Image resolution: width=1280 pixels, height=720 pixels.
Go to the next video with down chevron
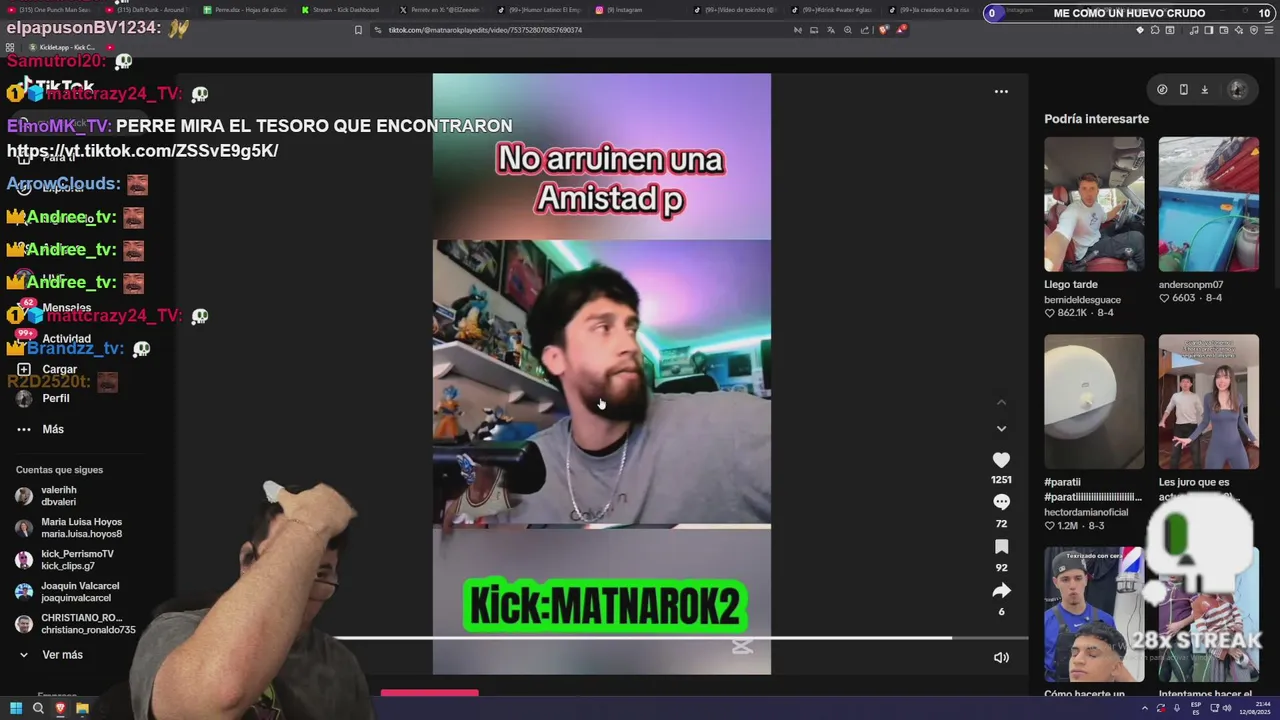(1001, 428)
